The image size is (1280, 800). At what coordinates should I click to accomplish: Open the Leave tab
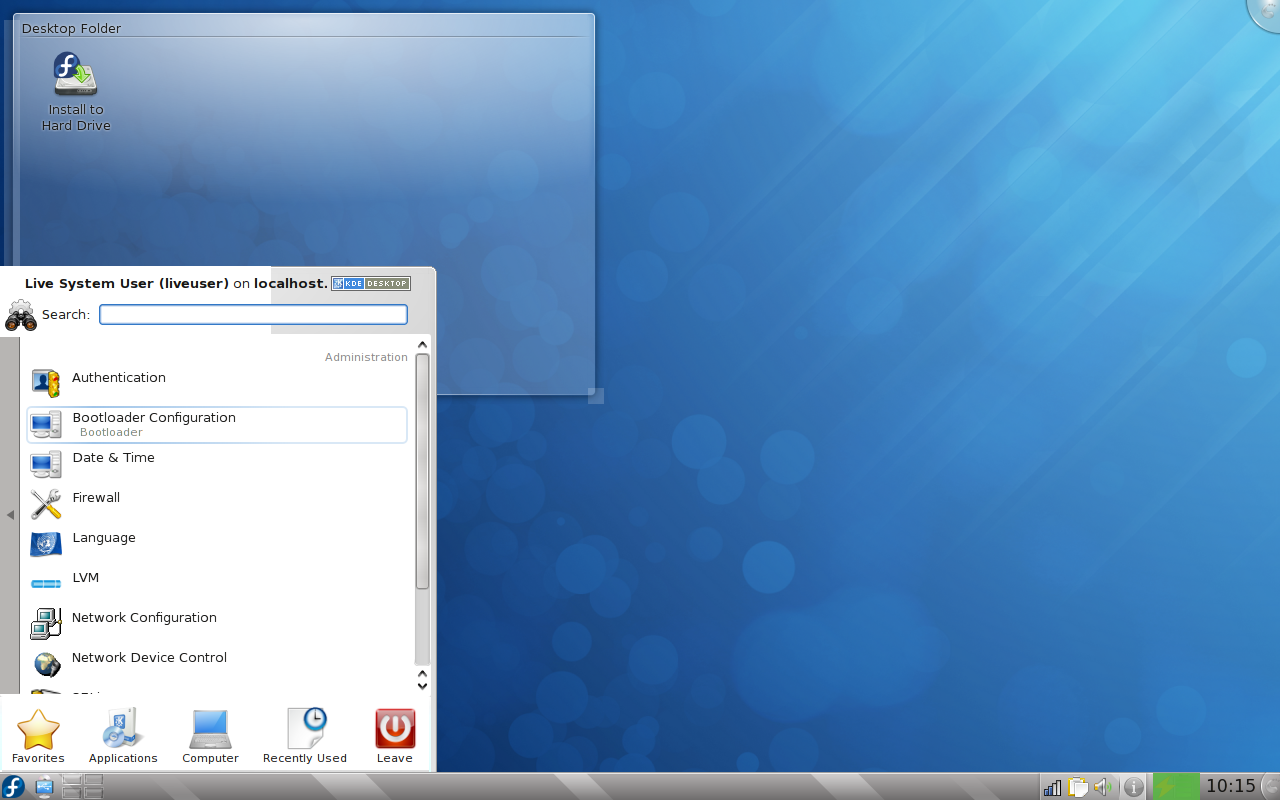(395, 736)
